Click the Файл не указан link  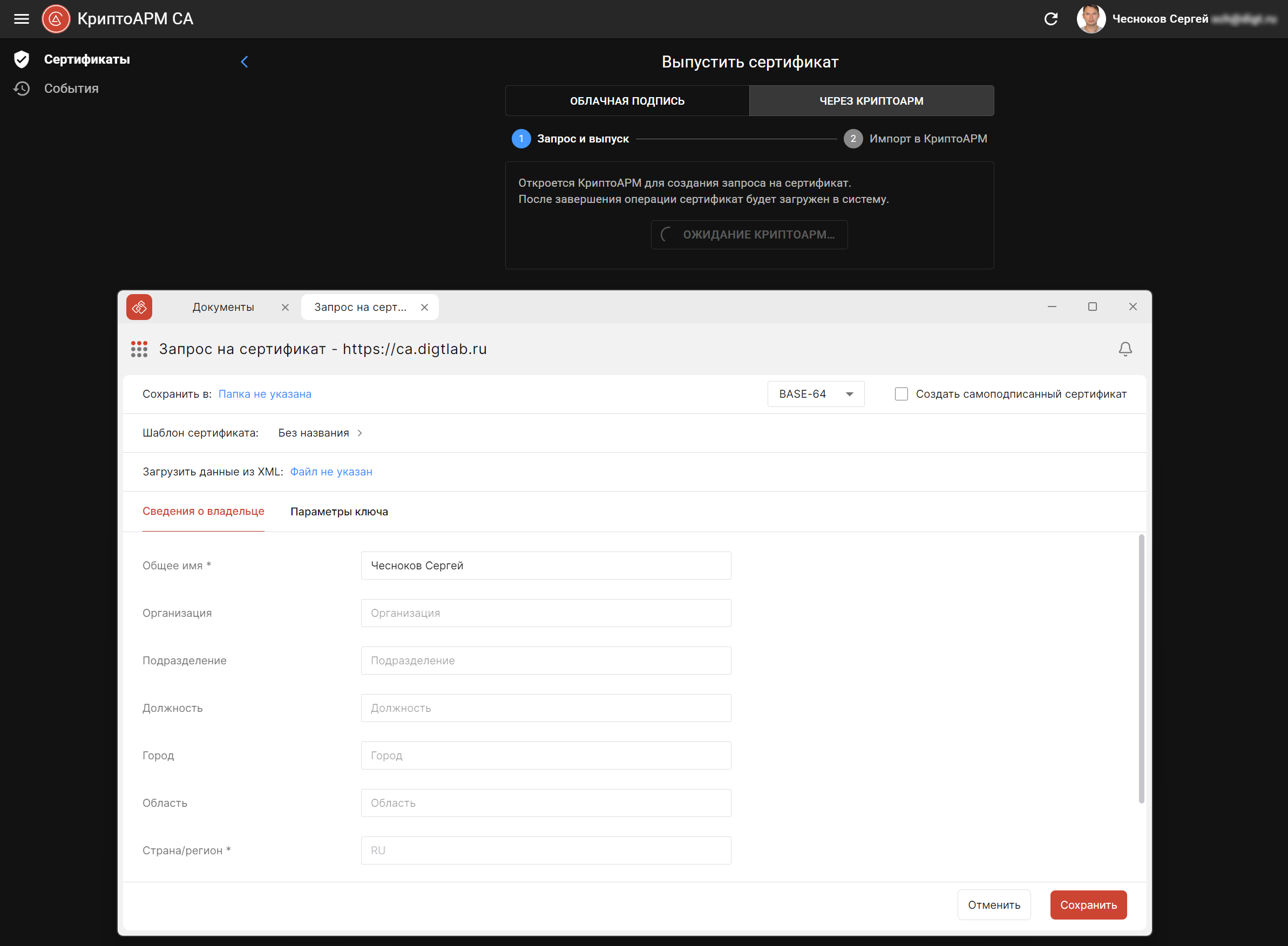(331, 472)
